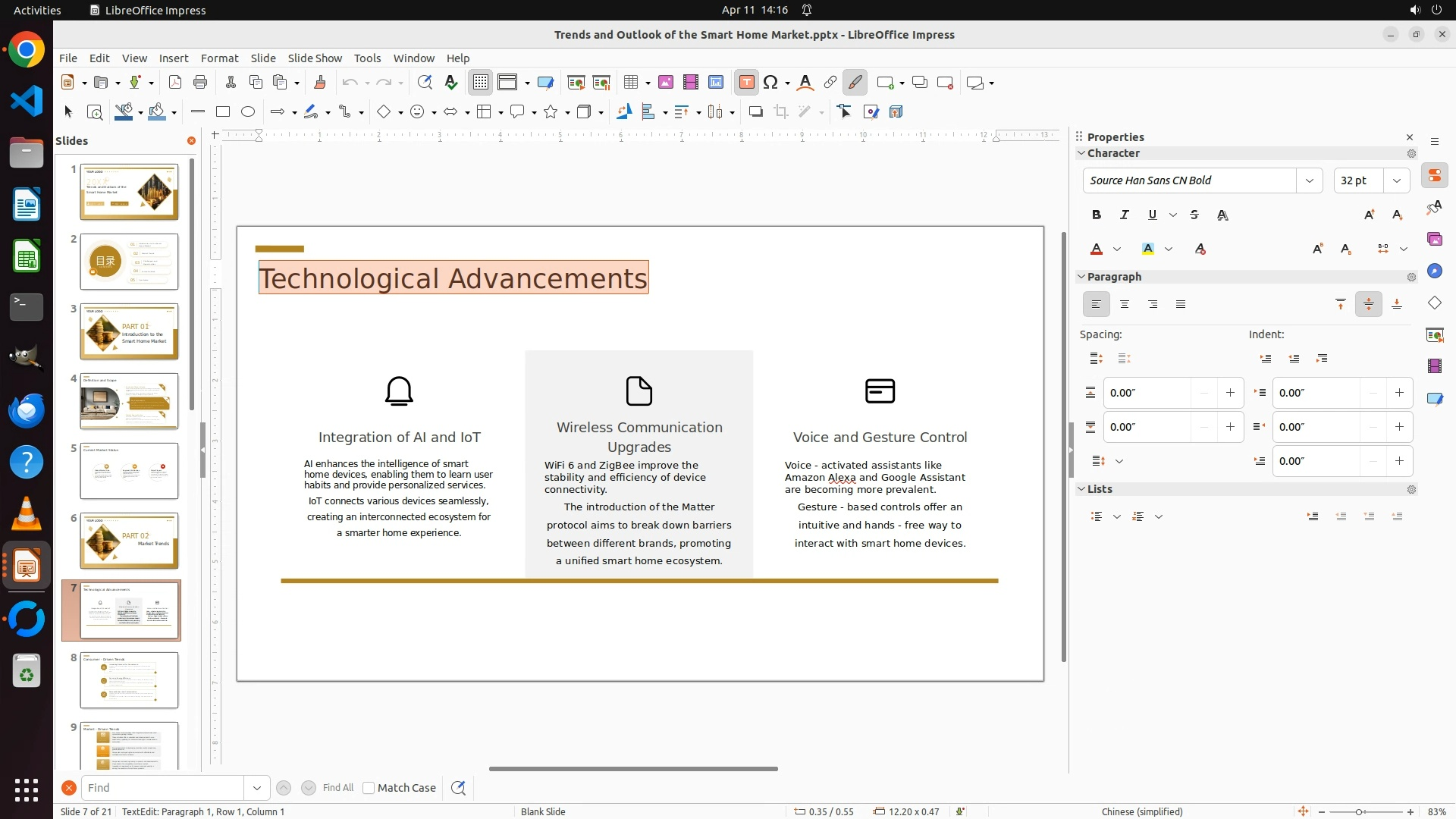Click the Insert Image toolbar icon
The height and width of the screenshot is (819, 1456).
click(666, 83)
